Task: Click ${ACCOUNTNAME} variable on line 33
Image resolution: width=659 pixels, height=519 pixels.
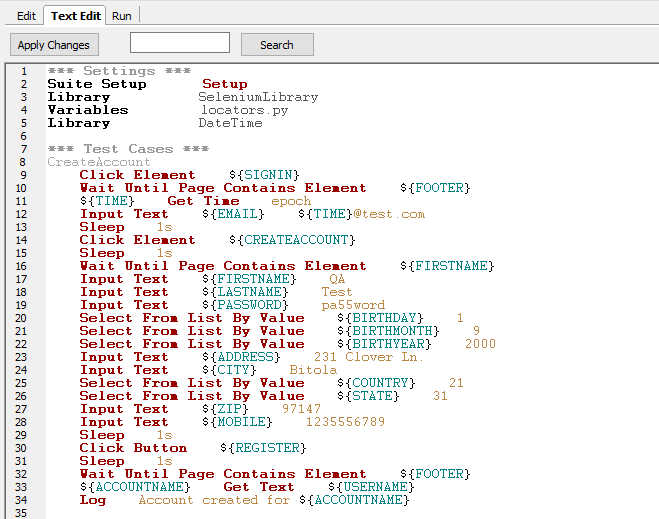Action: [x=135, y=487]
